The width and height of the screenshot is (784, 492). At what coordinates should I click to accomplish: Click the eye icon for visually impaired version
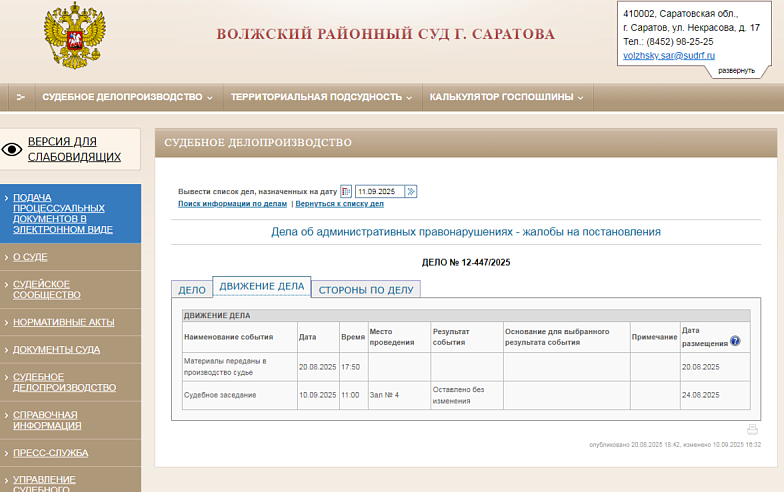(12, 150)
